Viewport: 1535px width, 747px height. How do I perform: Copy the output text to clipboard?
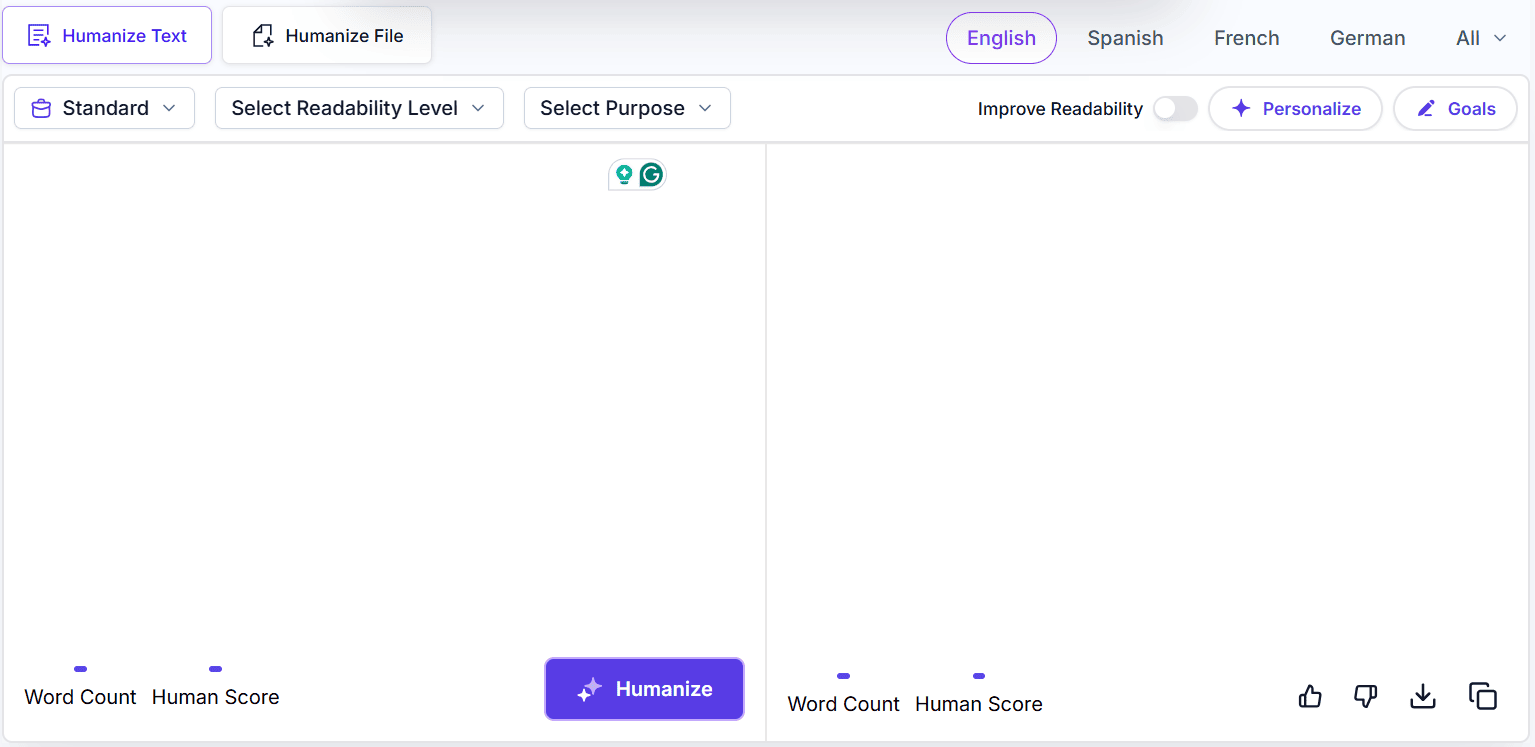click(x=1483, y=696)
